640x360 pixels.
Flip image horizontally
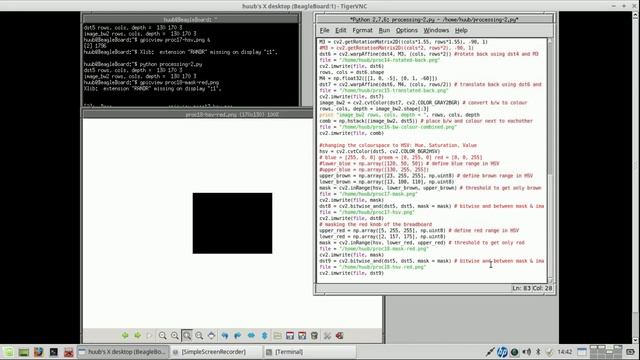251,336
